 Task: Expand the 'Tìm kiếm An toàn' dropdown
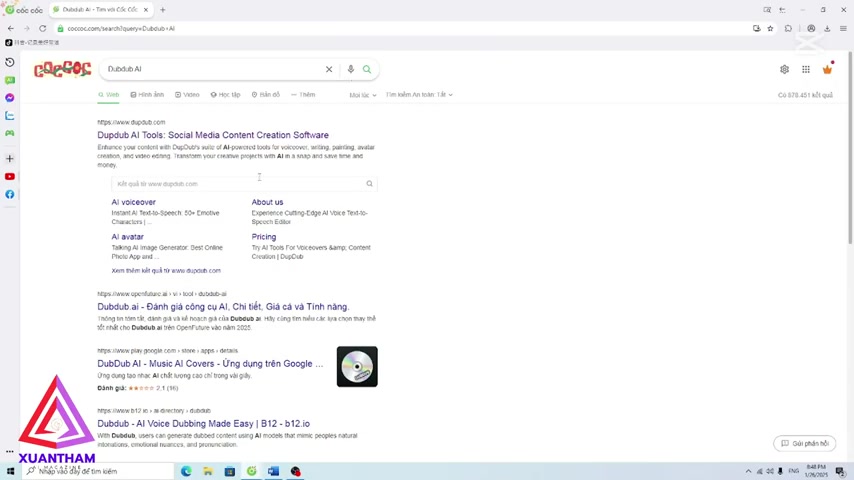[x=419, y=95]
